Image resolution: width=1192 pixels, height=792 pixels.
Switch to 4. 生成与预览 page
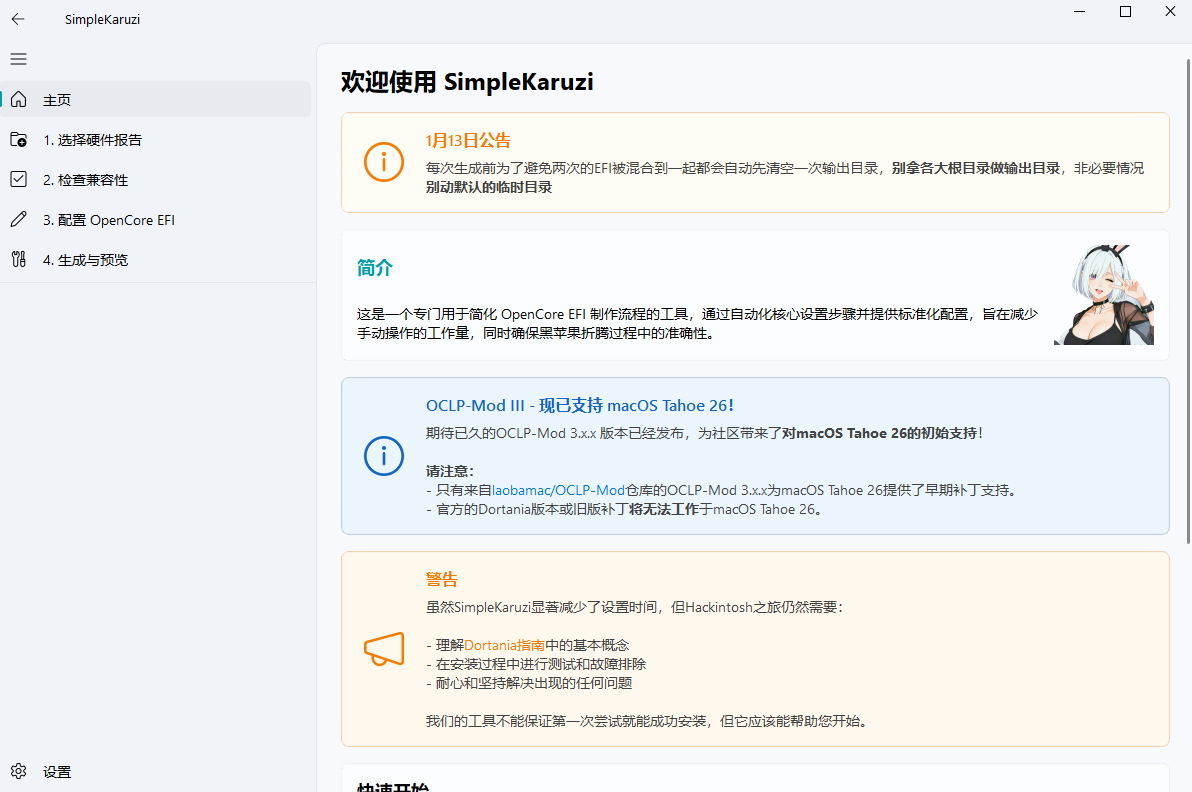point(156,259)
